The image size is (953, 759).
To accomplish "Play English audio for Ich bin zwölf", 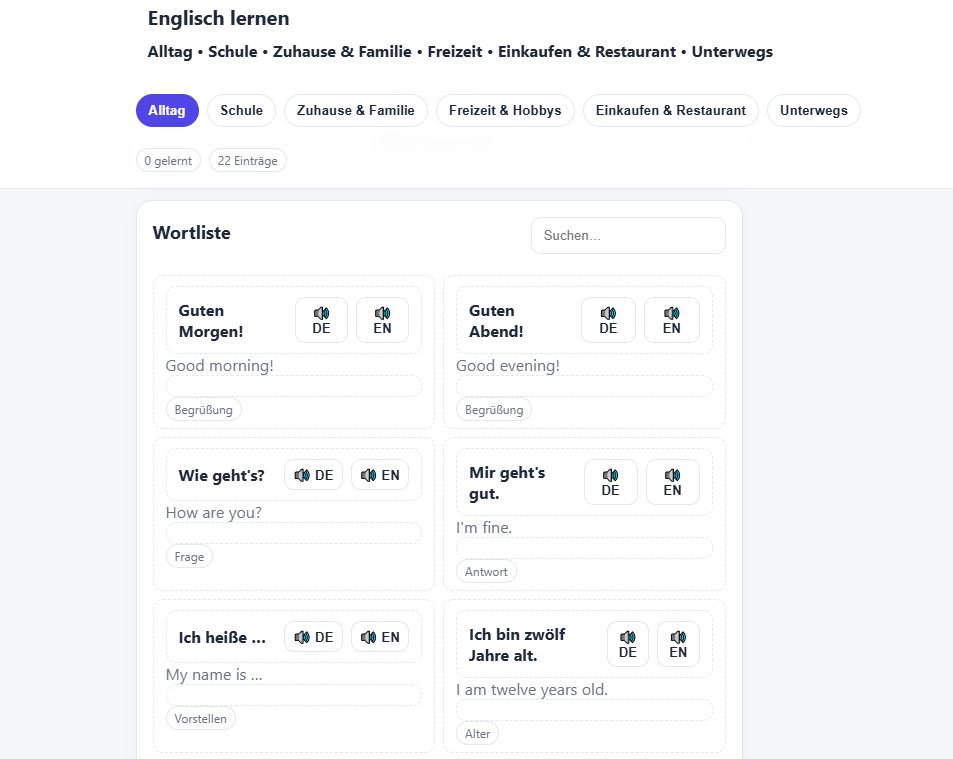I will point(678,644).
